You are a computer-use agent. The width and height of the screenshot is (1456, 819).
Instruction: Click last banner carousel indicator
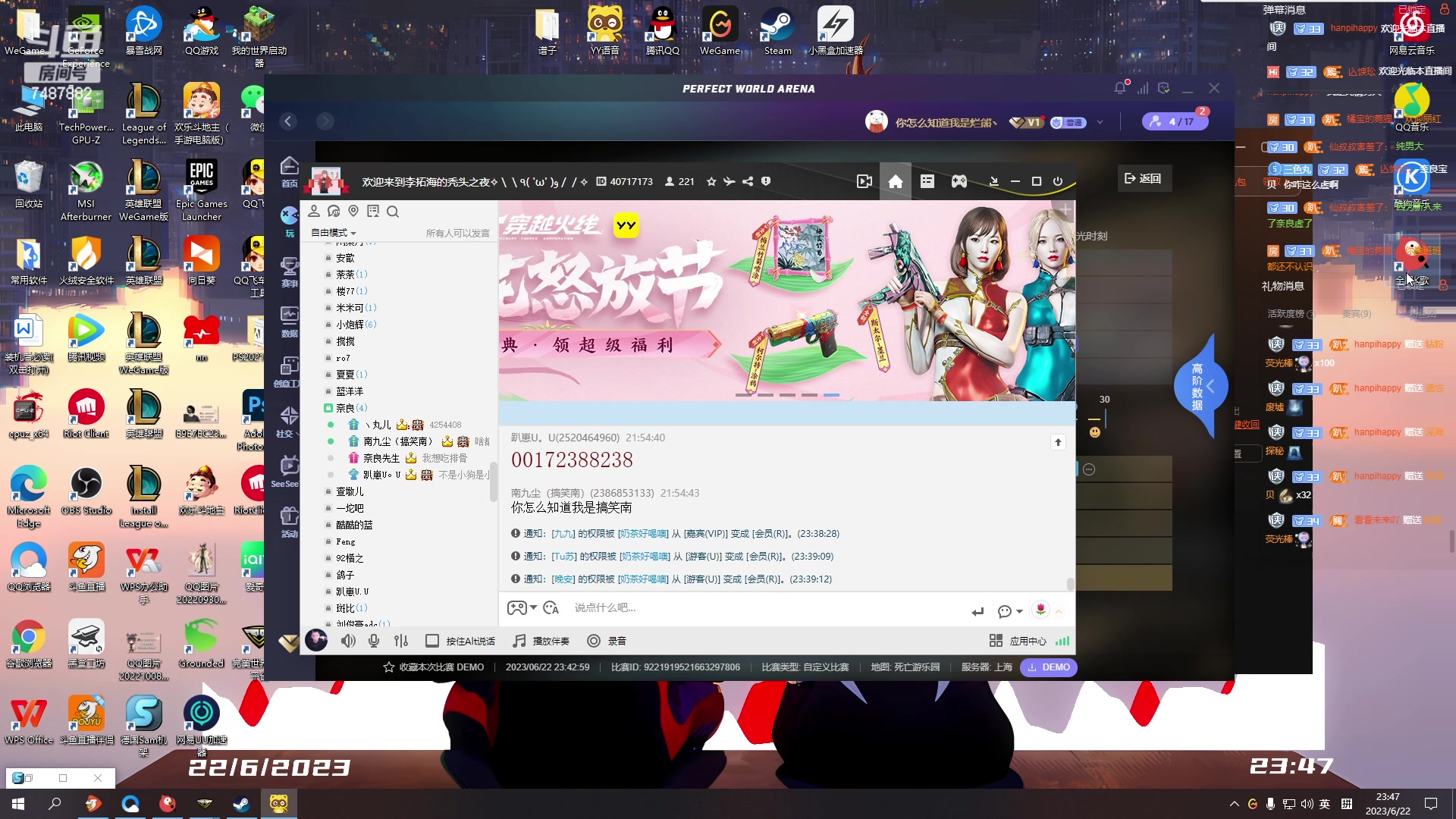click(x=832, y=395)
